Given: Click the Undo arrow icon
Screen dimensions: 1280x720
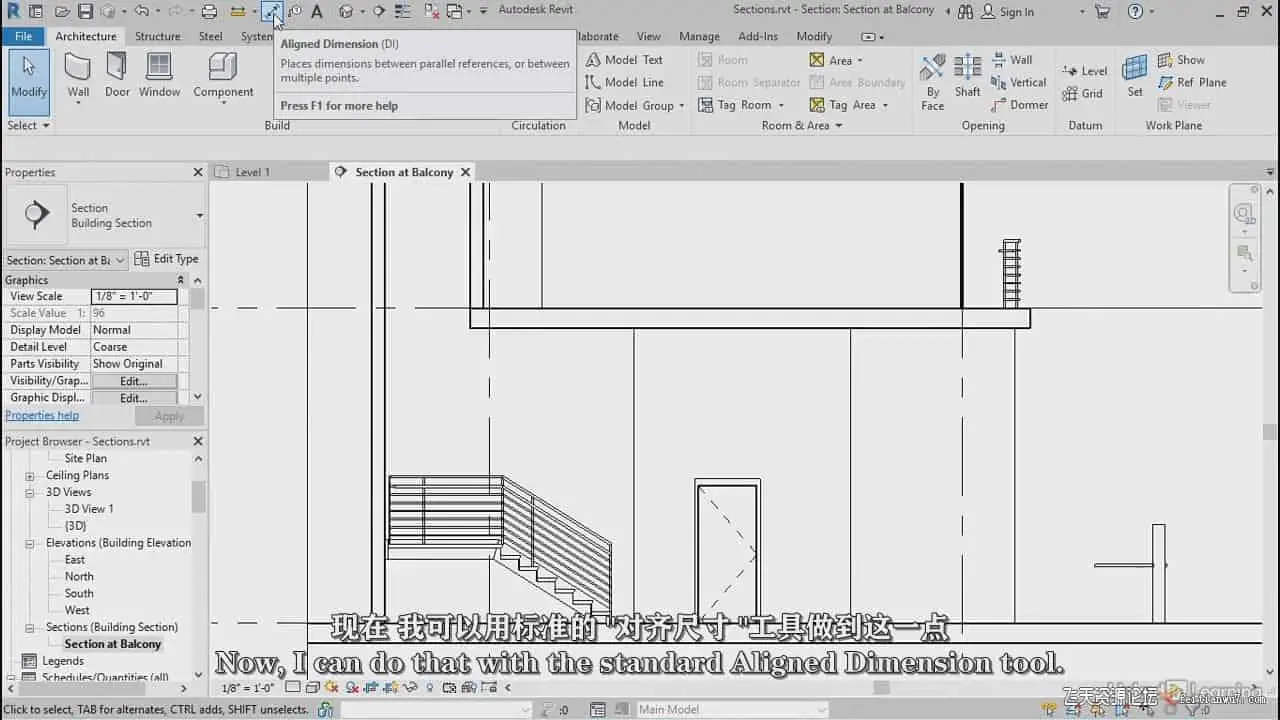Looking at the screenshot, I should (x=141, y=12).
